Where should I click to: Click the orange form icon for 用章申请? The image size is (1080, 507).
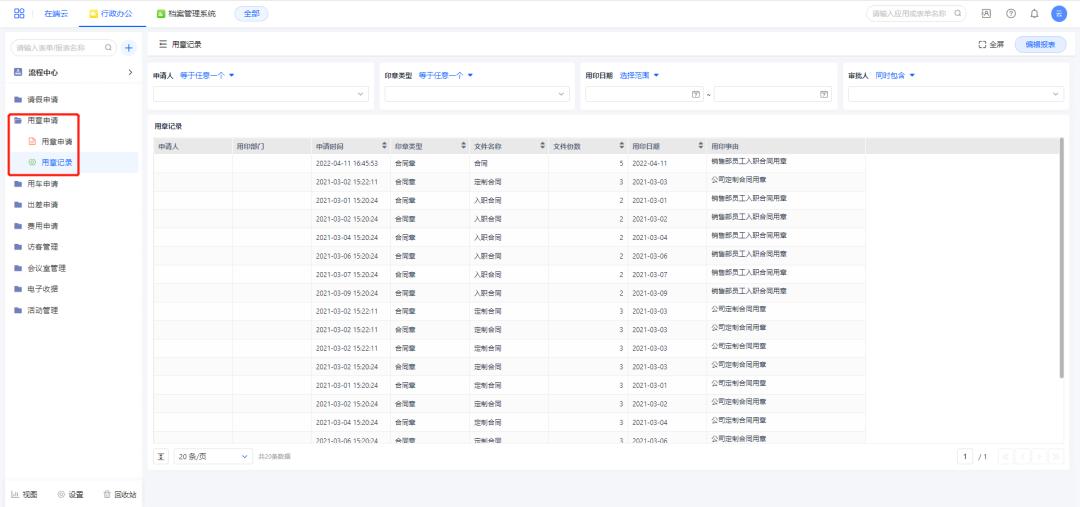pyautogui.click(x=32, y=141)
